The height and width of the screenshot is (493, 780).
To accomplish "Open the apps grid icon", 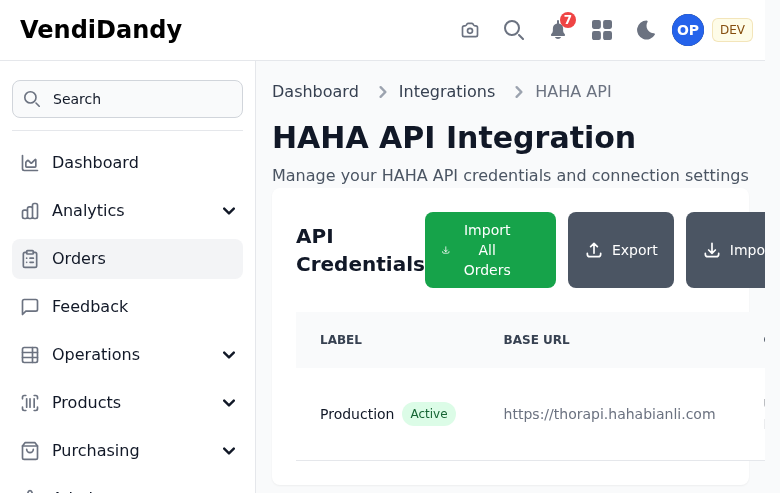I will (x=602, y=30).
